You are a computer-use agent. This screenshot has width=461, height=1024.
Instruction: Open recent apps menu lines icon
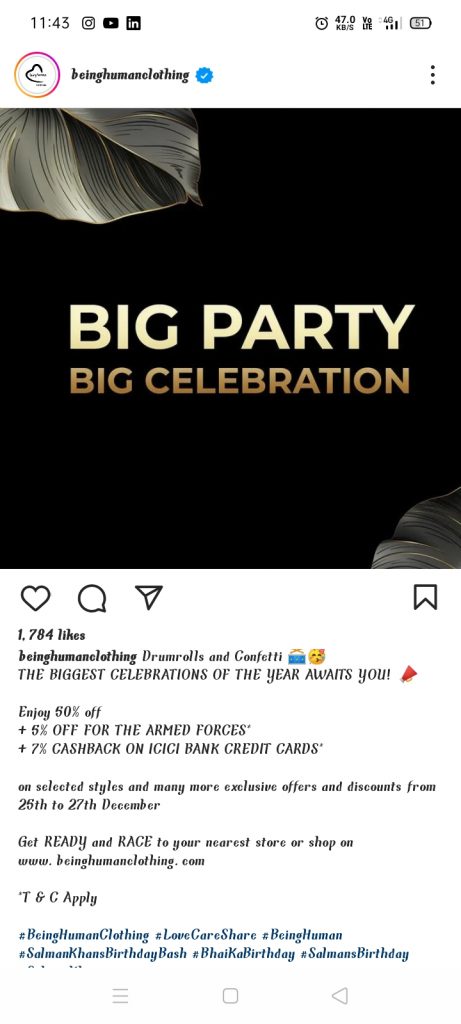[x=120, y=995]
